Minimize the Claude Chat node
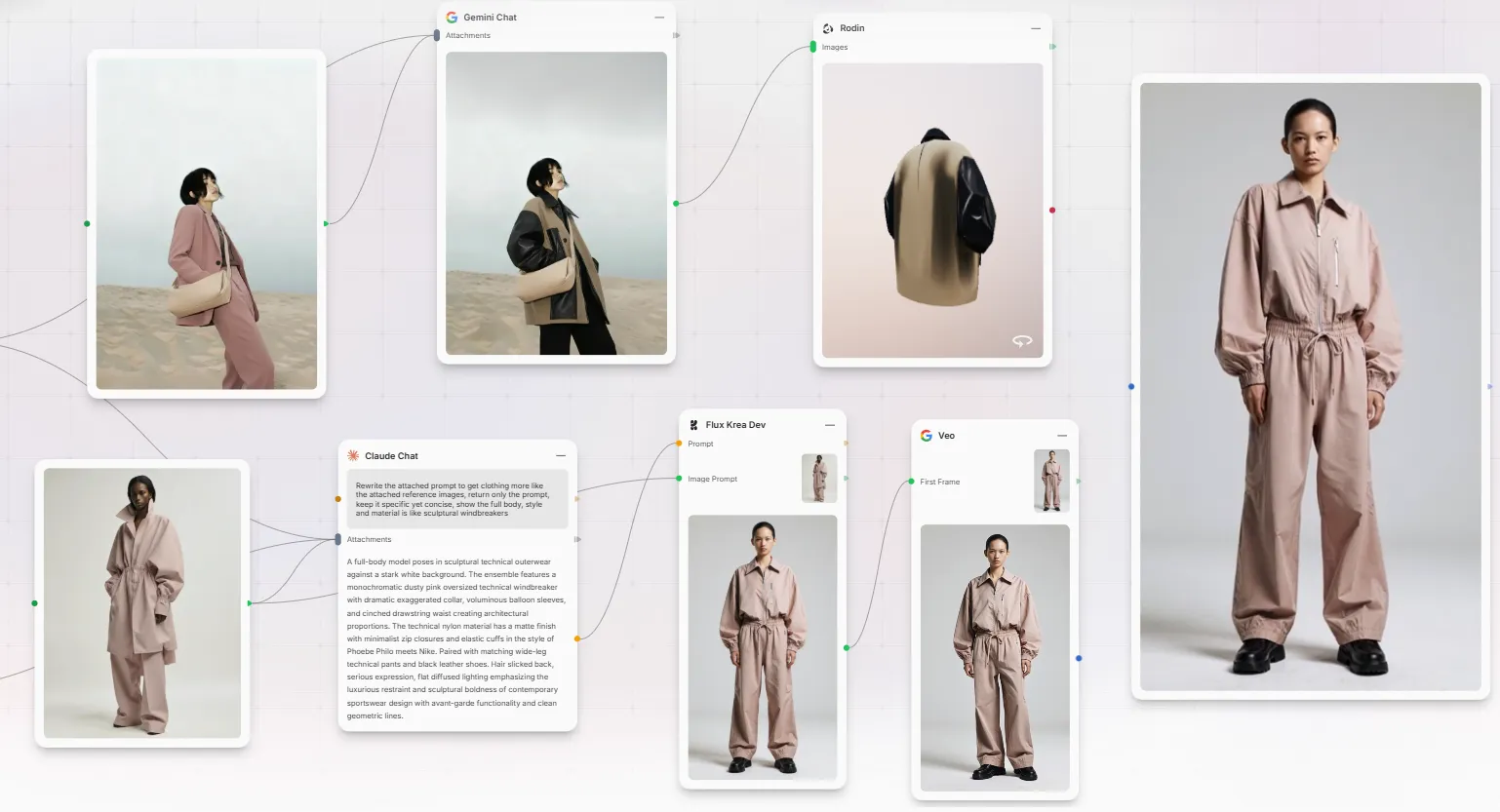This screenshot has width=1500, height=812. pyautogui.click(x=561, y=455)
